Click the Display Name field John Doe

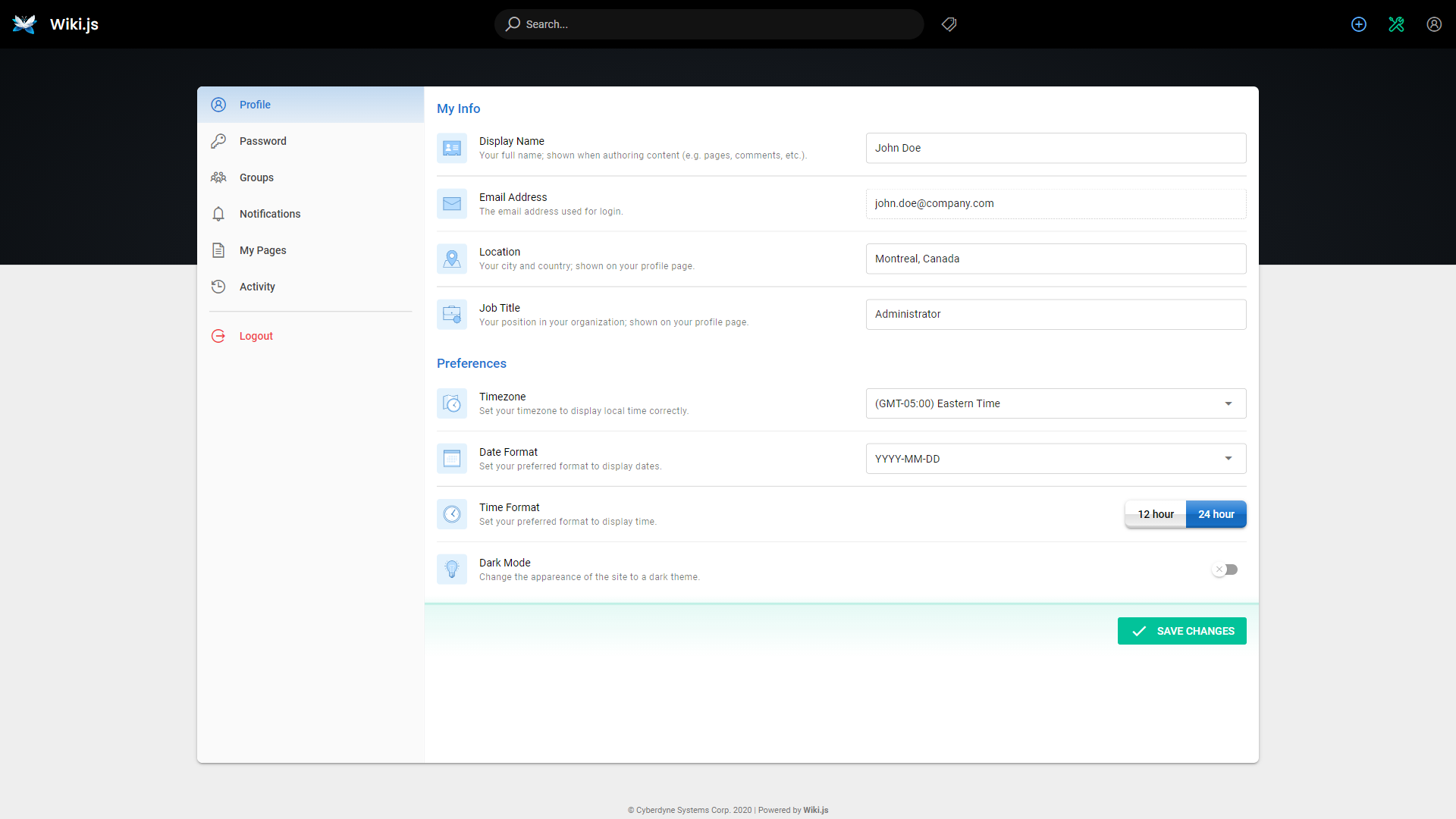(1056, 148)
